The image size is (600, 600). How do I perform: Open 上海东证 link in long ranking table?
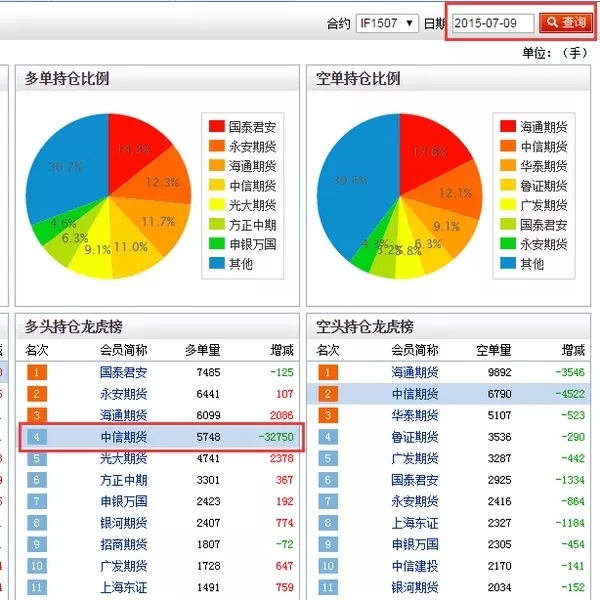click(124, 587)
